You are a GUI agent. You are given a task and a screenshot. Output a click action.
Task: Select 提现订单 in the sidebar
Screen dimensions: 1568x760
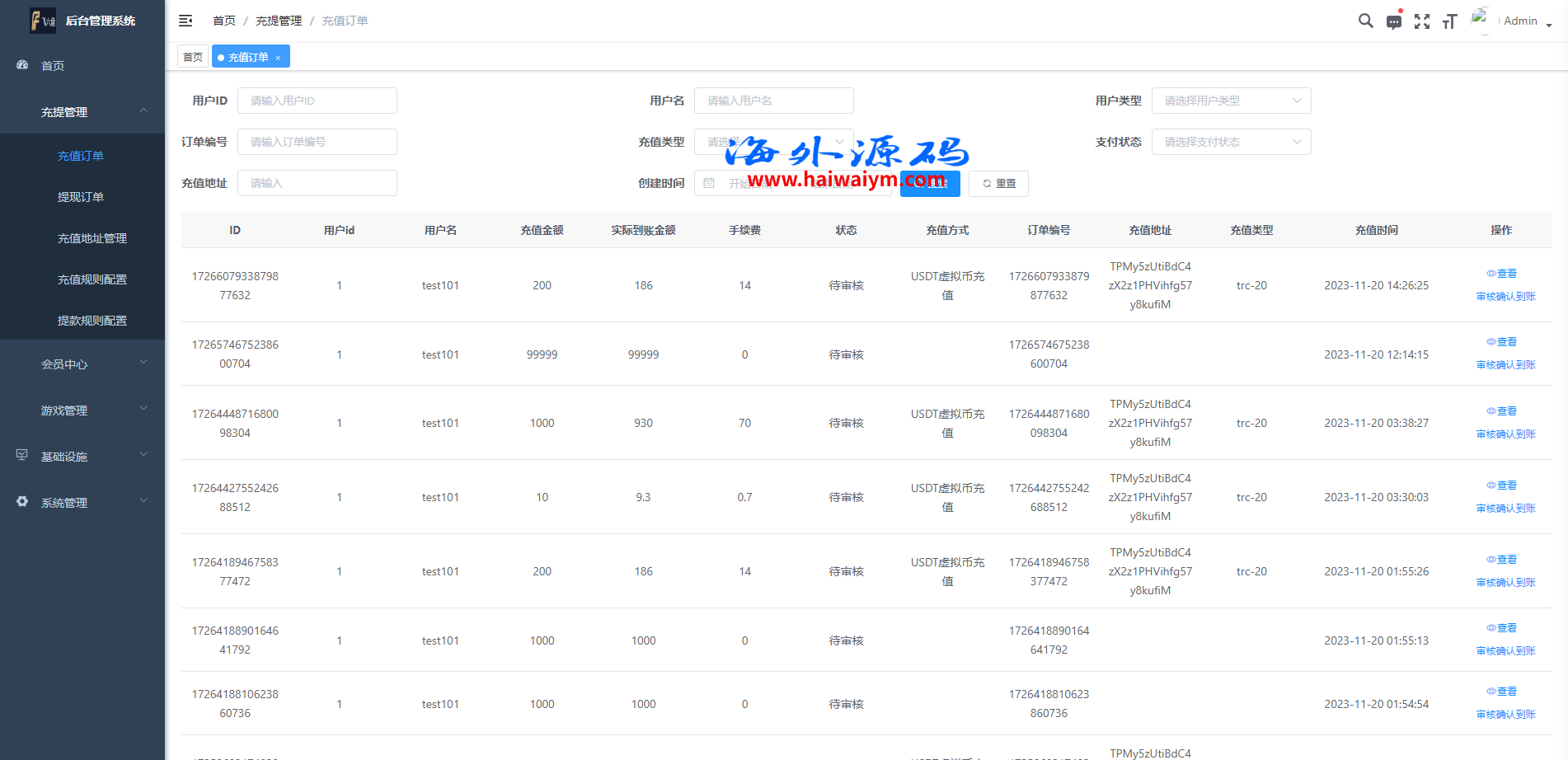(x=81, y=197)
